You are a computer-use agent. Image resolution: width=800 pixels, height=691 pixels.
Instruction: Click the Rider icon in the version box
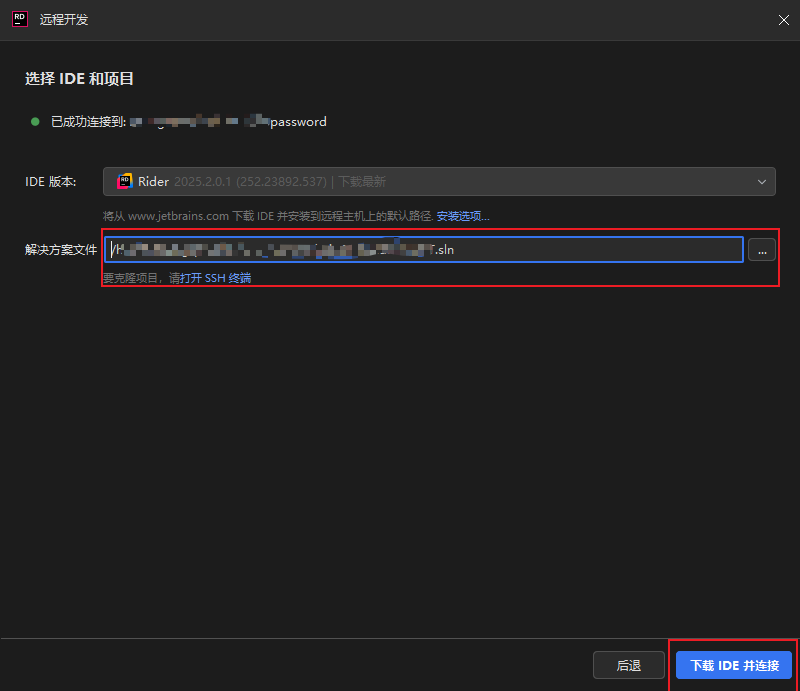[125, 182]
